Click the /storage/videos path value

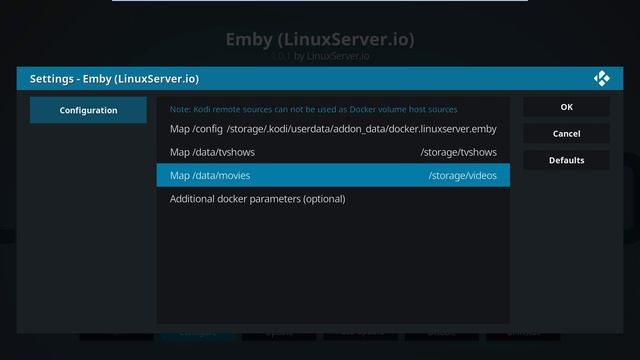pyautogui.click(x=462, y=176)
